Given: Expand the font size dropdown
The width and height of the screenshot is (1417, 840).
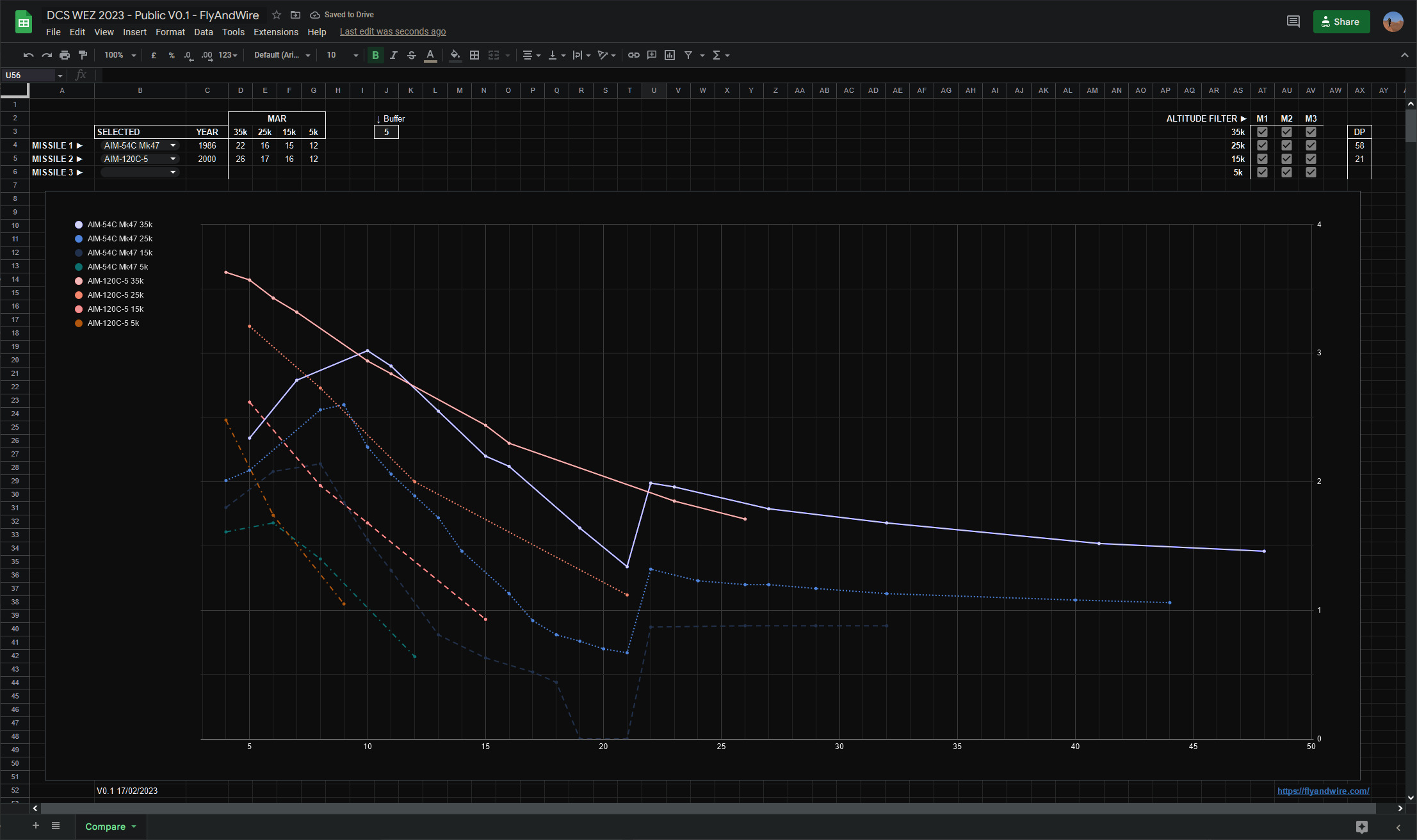Looking at the screenshot, I should (355, 55).
